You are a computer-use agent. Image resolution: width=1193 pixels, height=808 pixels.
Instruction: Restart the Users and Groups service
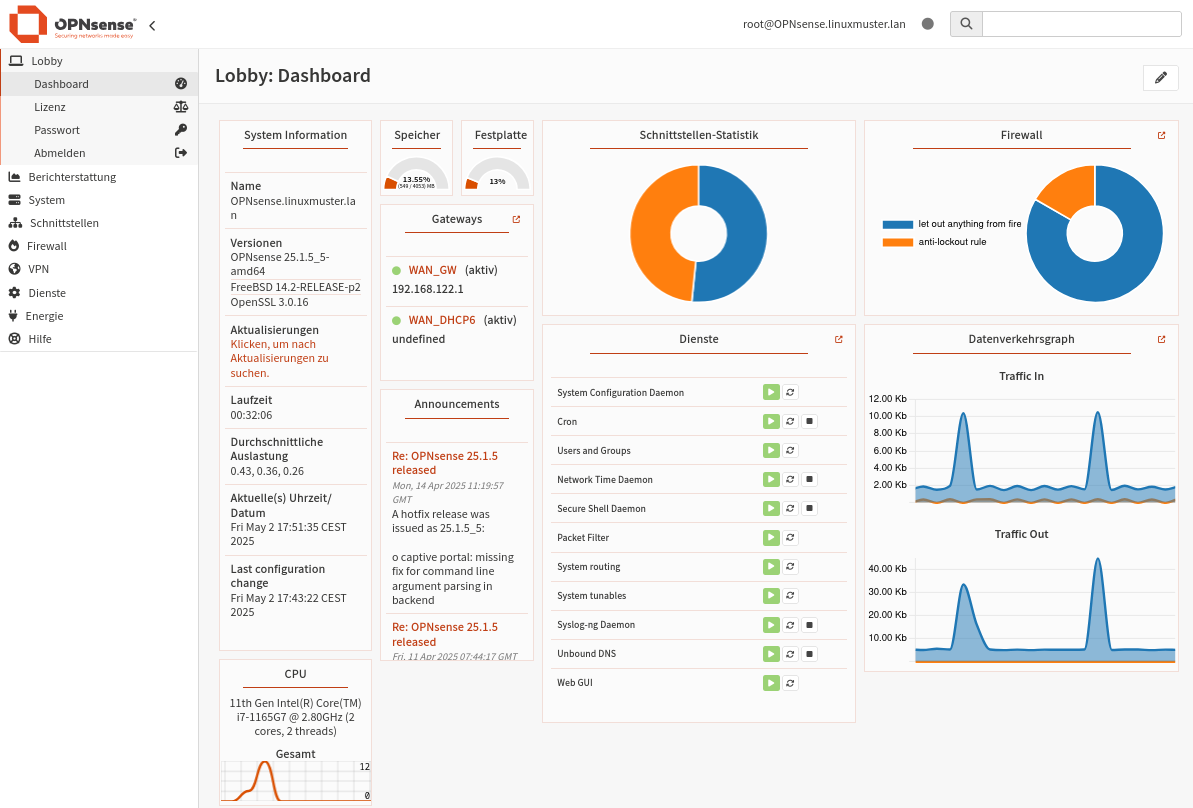coord(791,450)
